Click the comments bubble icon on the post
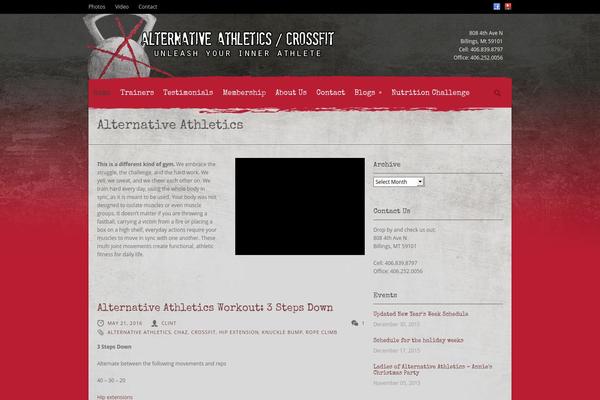The height and width of the screenshot is (400, 600). tap(355, 323)
